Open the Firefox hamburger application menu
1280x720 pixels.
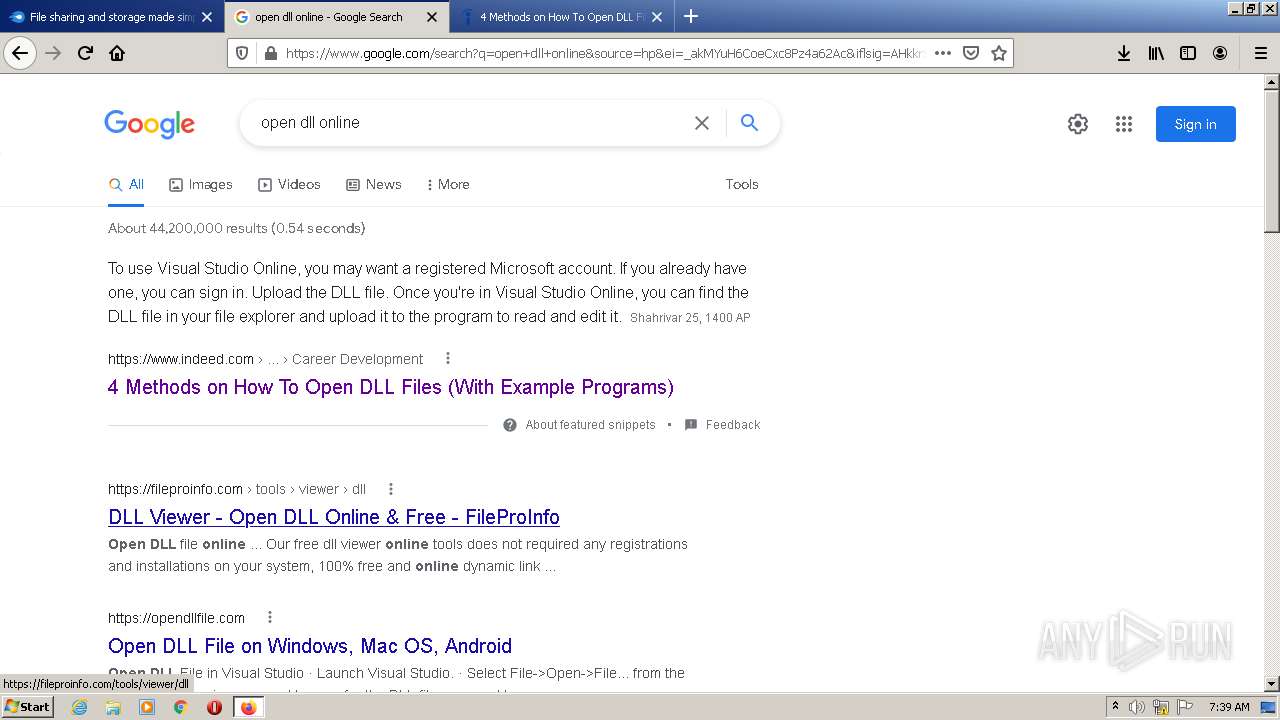click(x=1260, y=53)
